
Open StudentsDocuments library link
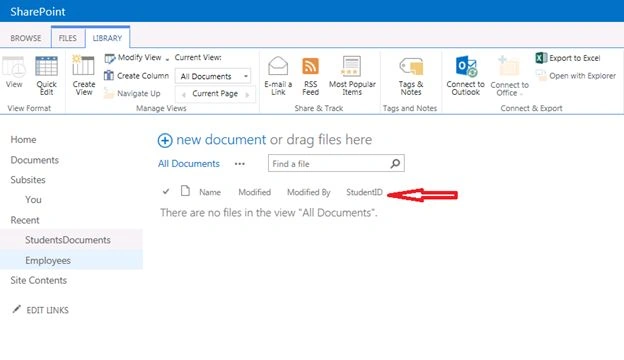[68, 240]
